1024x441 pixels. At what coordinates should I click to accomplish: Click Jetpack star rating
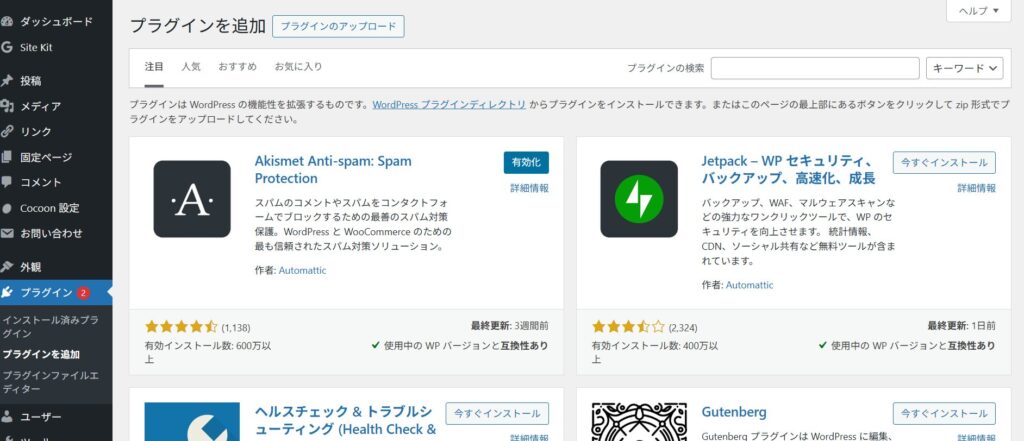[x=628, y=327]
